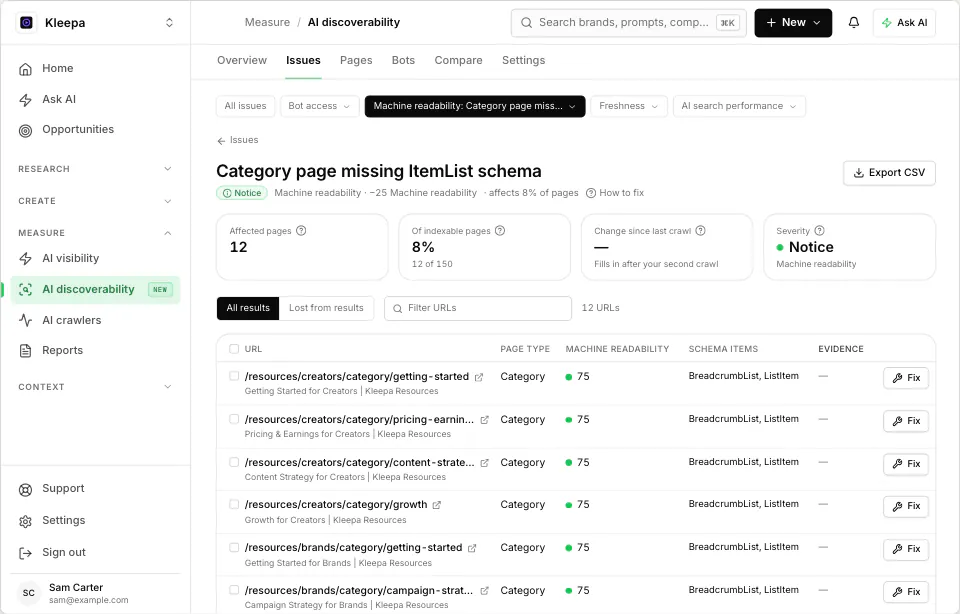Click Fix for creators growth row

click(x=906, y=506)
